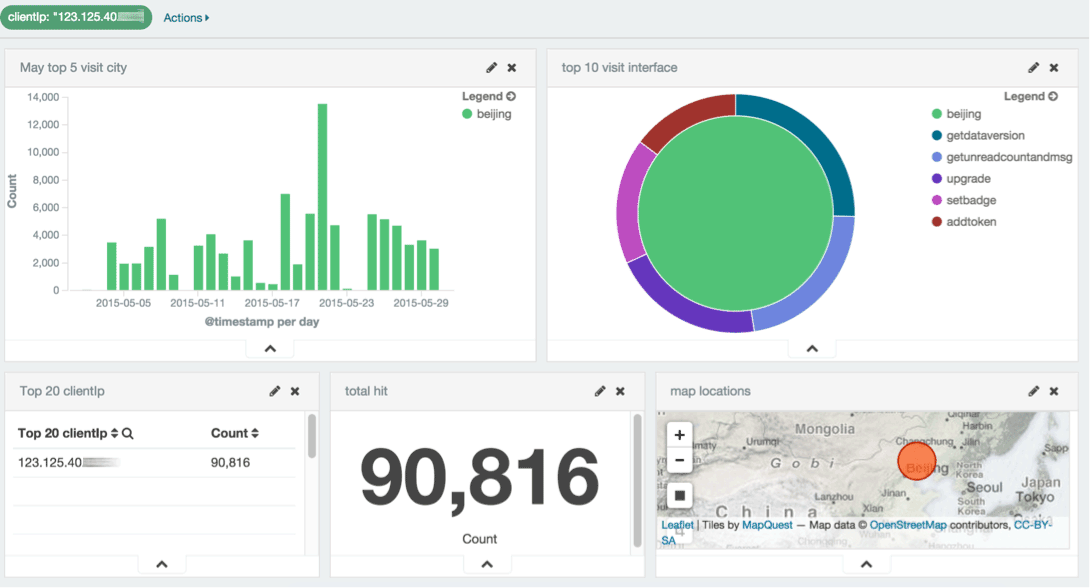1090x588 pixels.
Task: Open the OpenStreetMap link
Action: click(x=908, y=525)
